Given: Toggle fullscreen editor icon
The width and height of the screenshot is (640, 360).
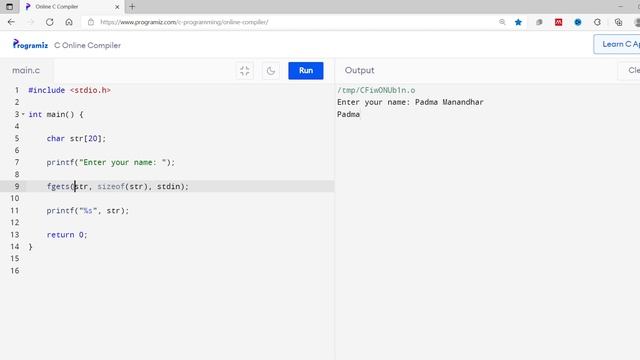Looking at the screenshot, I should pos(245,71).
